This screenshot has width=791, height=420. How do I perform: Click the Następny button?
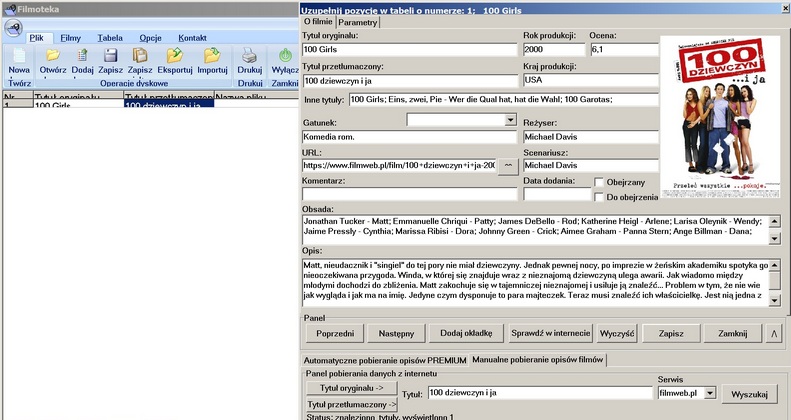[394, 333]
